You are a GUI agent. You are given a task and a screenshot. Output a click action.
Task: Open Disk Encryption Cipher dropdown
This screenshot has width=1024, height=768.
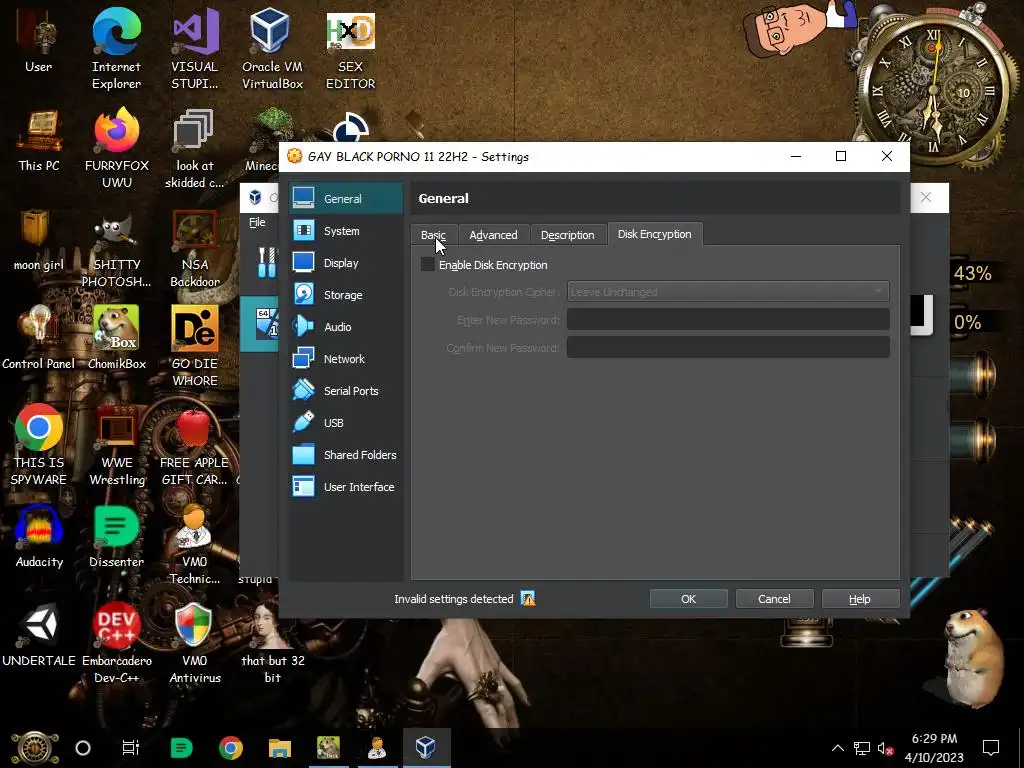[x=728, y=291]
